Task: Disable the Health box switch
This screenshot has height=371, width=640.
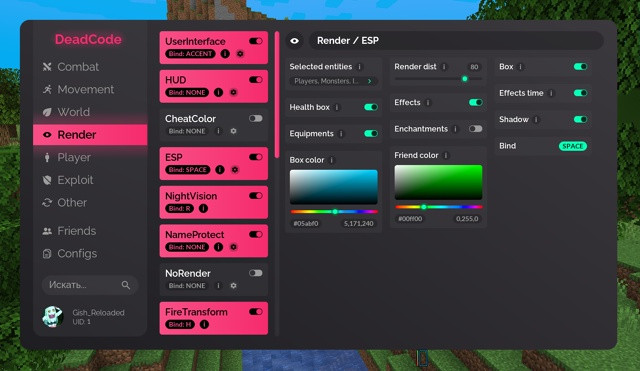Action: tap(371, 107)
